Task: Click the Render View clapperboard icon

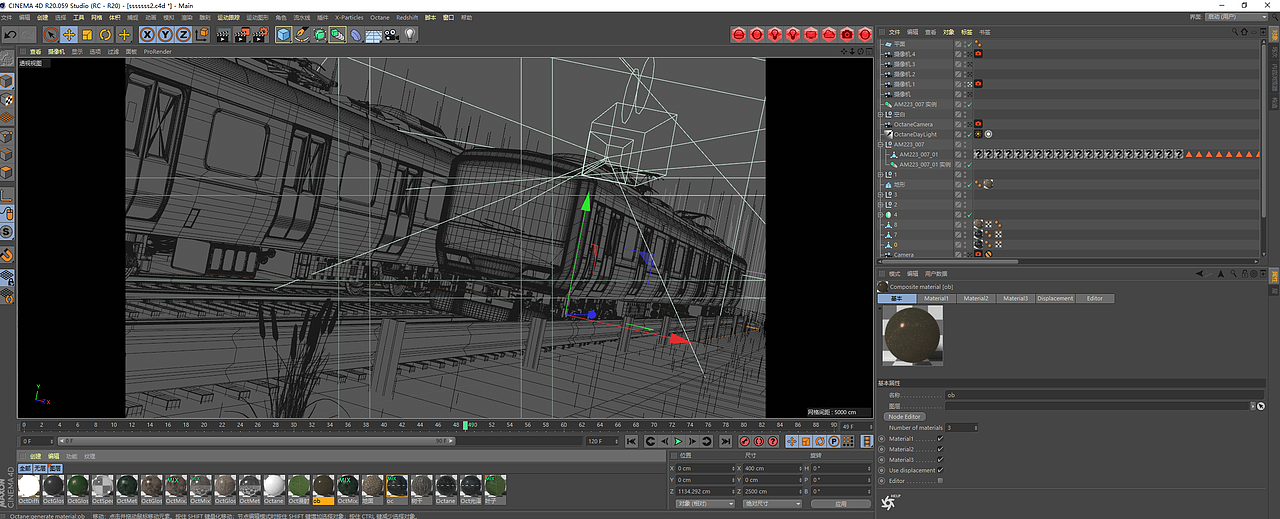Action: [223, 34]
